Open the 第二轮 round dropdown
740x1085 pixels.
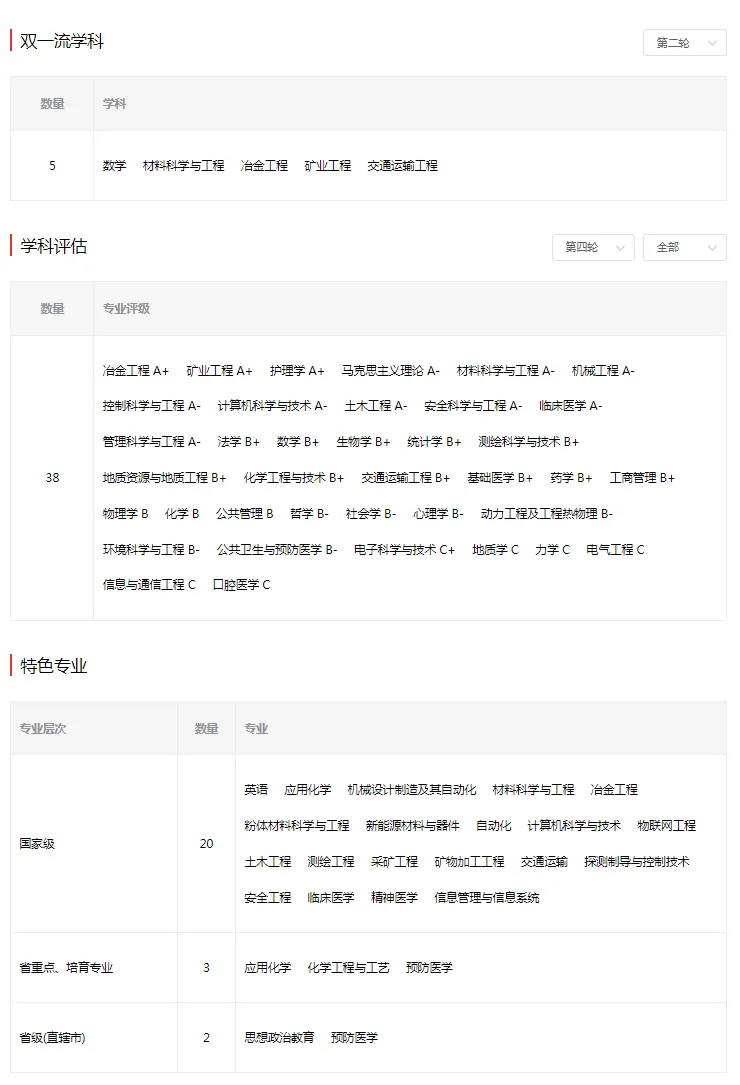pyautogui.click(x=684, y=43)
